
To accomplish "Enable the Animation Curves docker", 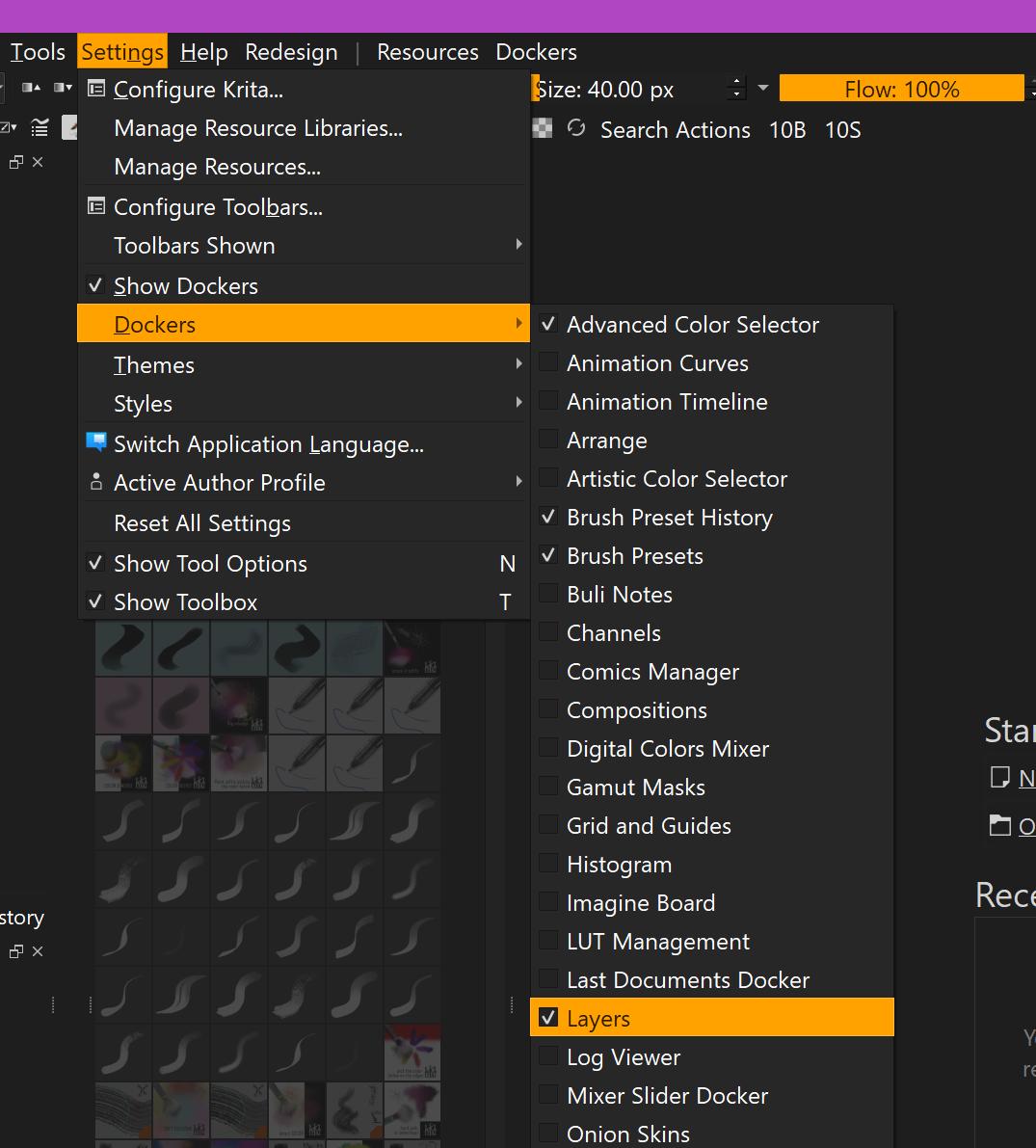I will 711,363.
